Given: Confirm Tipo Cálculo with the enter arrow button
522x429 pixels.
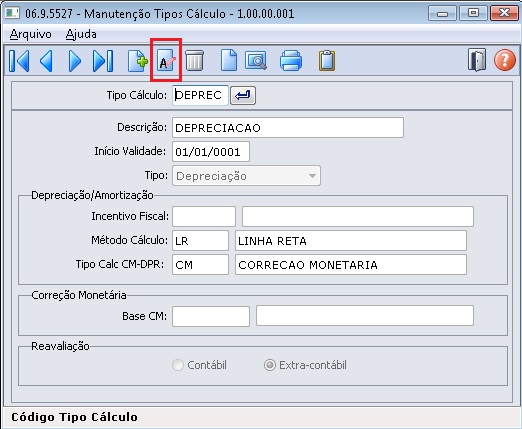Looking at the screenshot, I should point(243,96).
